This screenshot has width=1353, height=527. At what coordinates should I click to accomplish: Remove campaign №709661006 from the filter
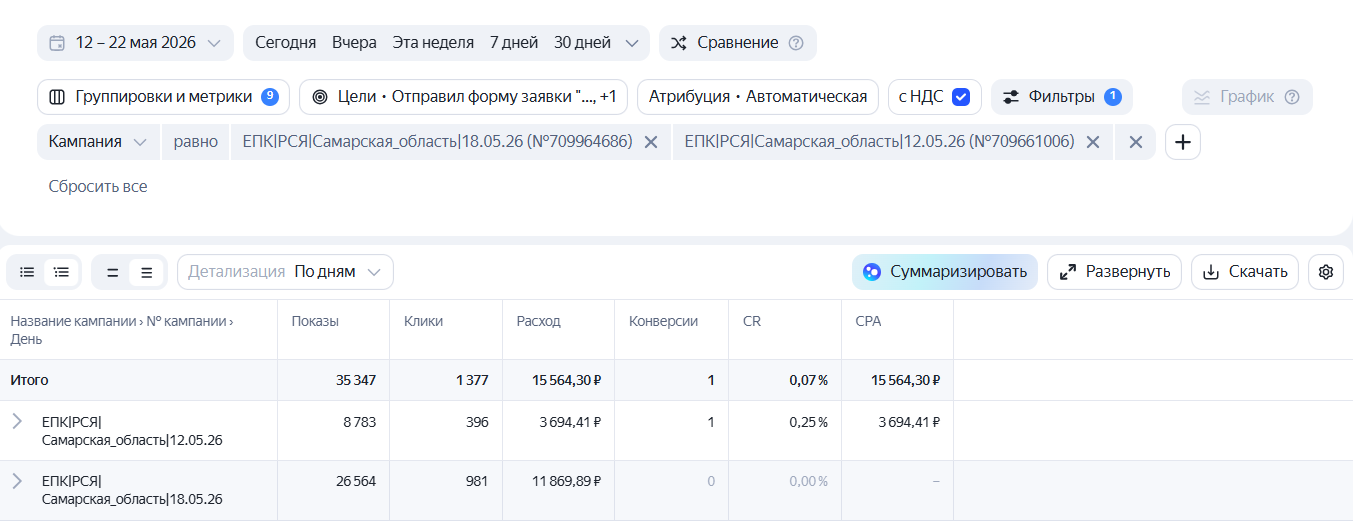point(1093,142)
